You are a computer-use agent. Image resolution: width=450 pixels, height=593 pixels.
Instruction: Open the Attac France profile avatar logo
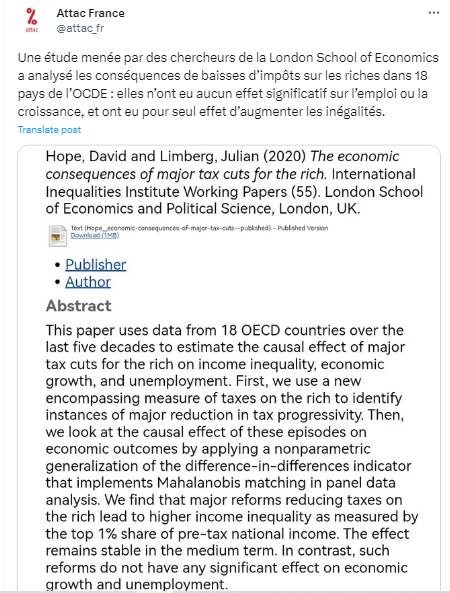[x=32, y=21]
